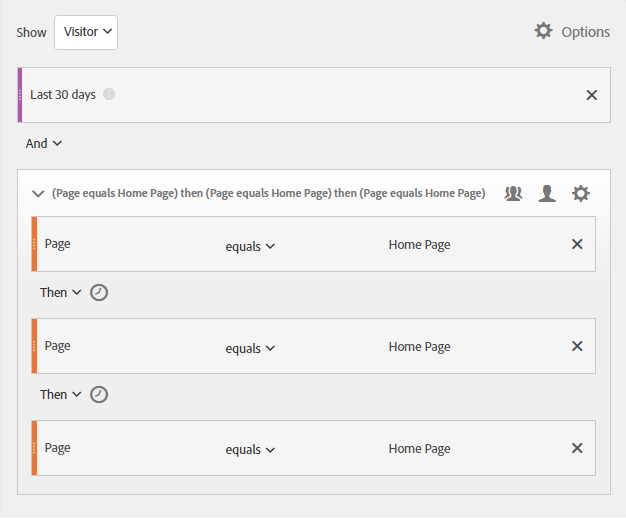Viewport: 626px width, 518px height.
Task: Open the first Then operator dropdown
Action: pyautogui.click(x=61, y=293)
